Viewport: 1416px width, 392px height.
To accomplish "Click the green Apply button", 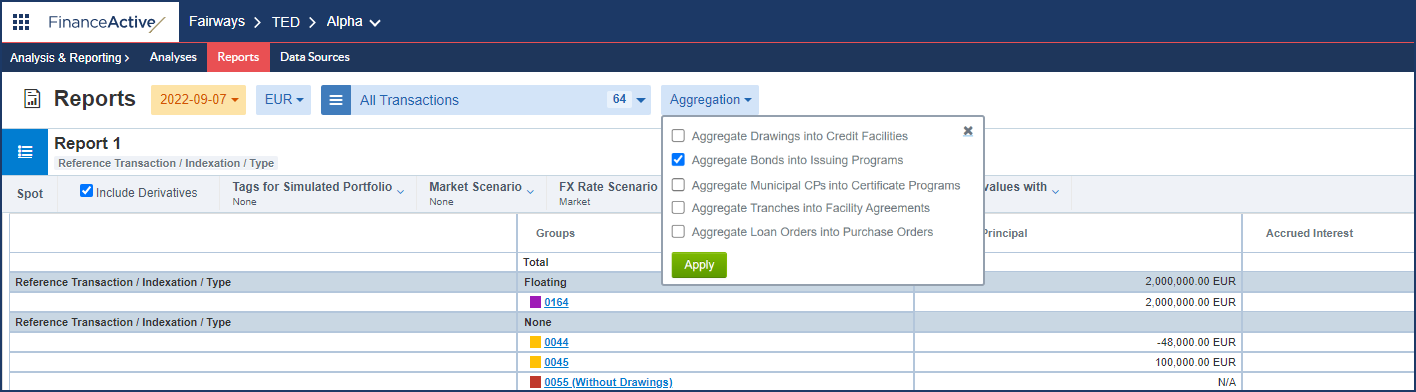I will pyautogui.click(x=699, y=265).
